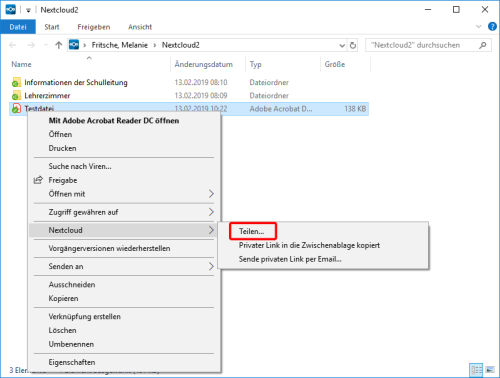This screenshot has height=378, width=500.
Task: Click the 13.02.2019 08:10 date cell
Action: click(x=201, y=82)
